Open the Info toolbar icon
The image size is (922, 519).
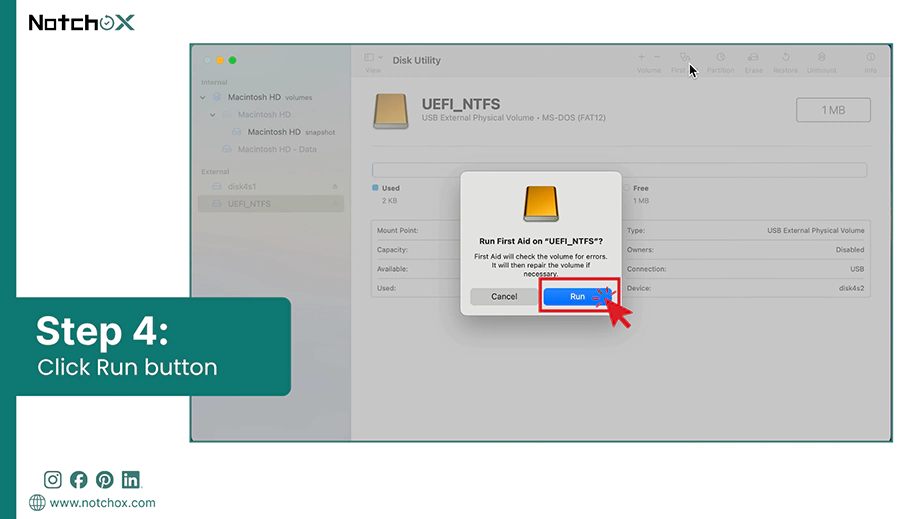pos(870,62)
